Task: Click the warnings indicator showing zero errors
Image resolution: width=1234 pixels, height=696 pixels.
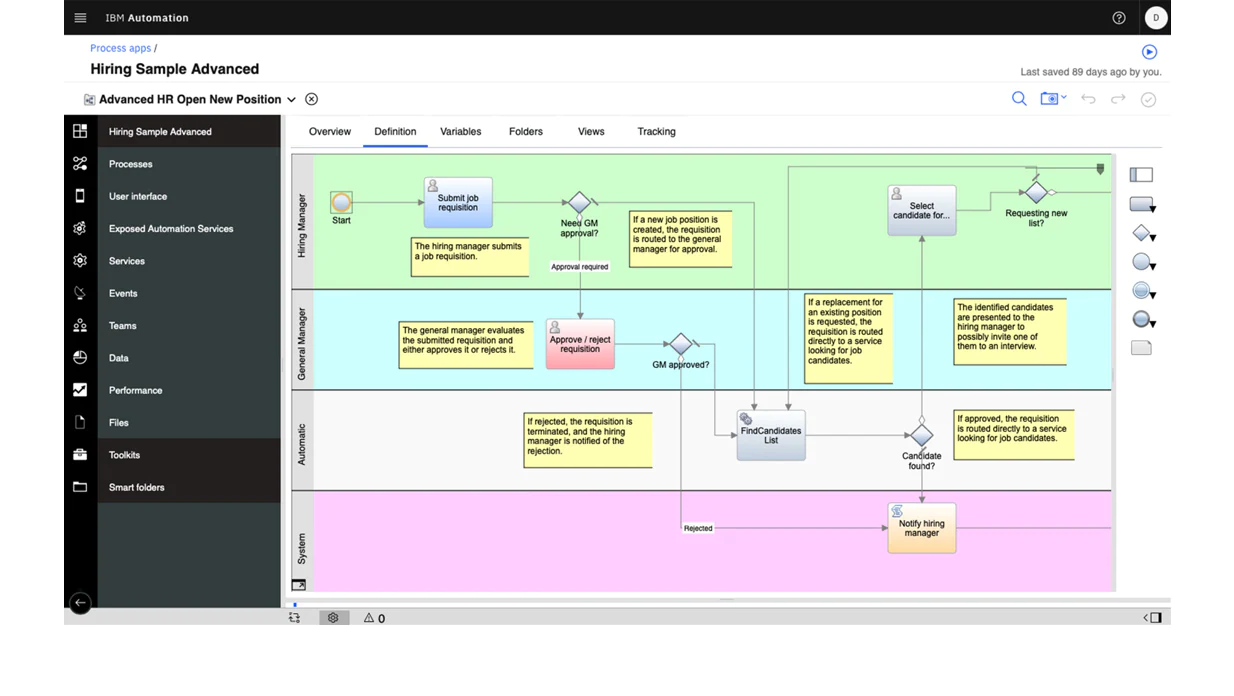Action: pyautogui.click(x=371, y=618)
